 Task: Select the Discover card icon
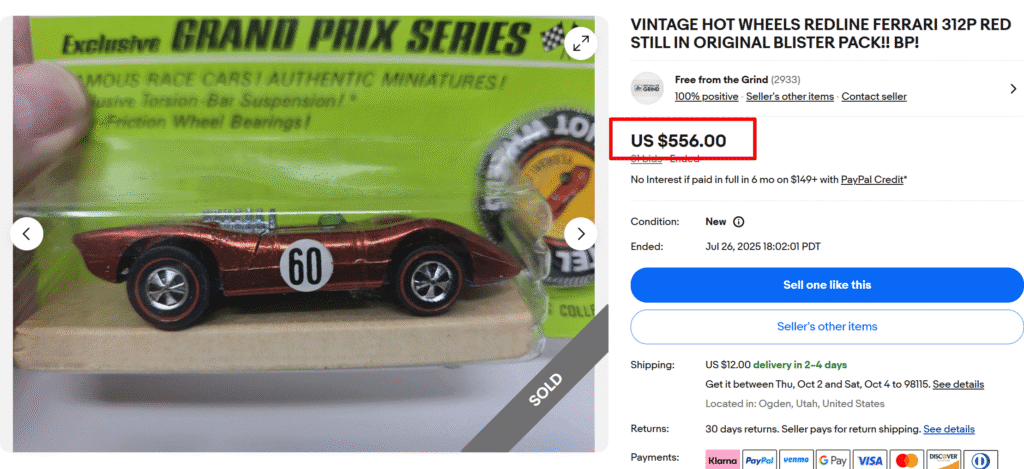[944, 460]
